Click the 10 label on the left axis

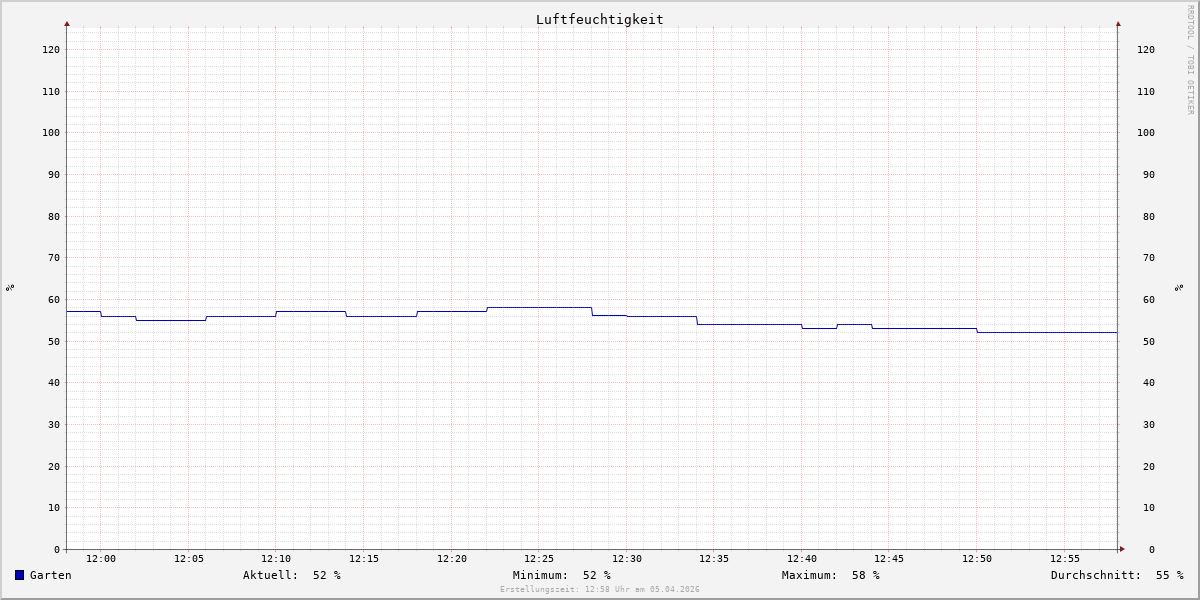pyautogui.click(x=54, y=508)
